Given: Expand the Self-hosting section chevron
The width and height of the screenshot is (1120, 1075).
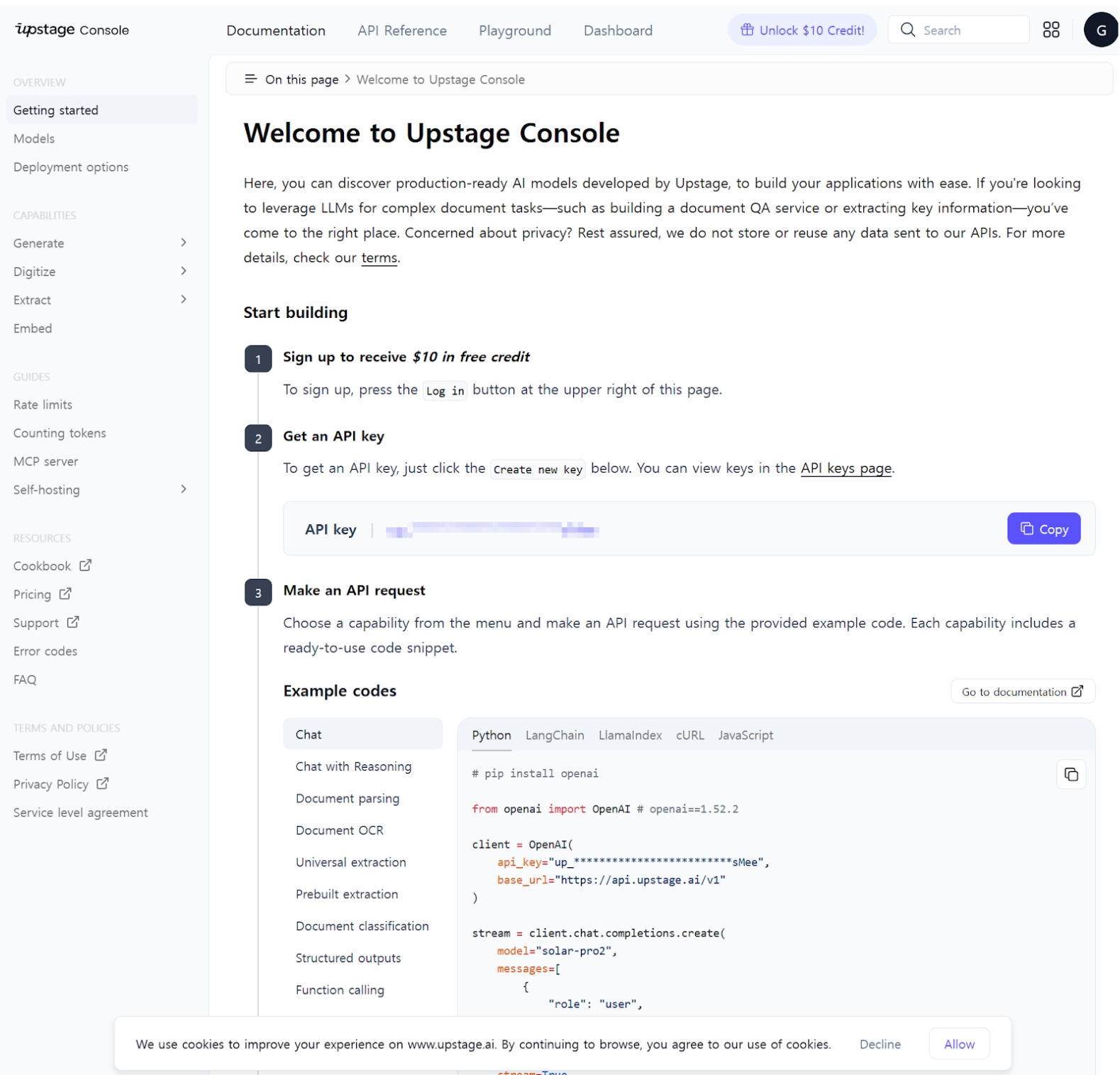Looking at the screenshot, I should (x=183, y=489).
